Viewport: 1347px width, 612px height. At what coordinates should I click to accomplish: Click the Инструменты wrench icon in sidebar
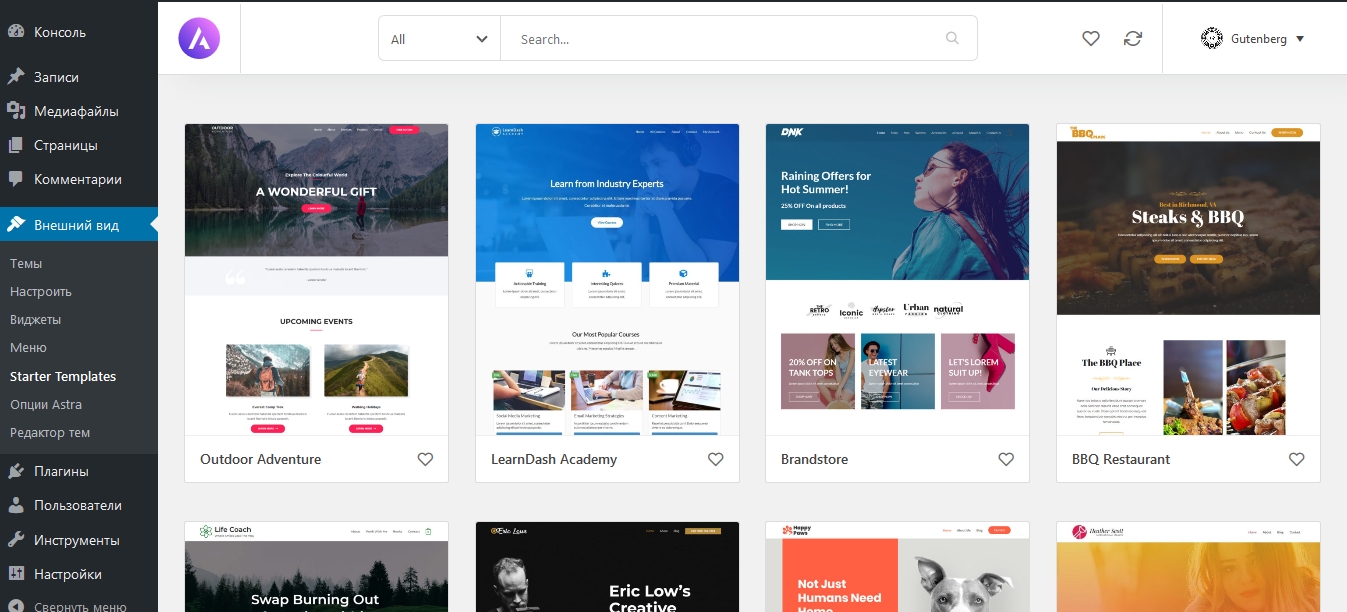[x=16, y=540]
